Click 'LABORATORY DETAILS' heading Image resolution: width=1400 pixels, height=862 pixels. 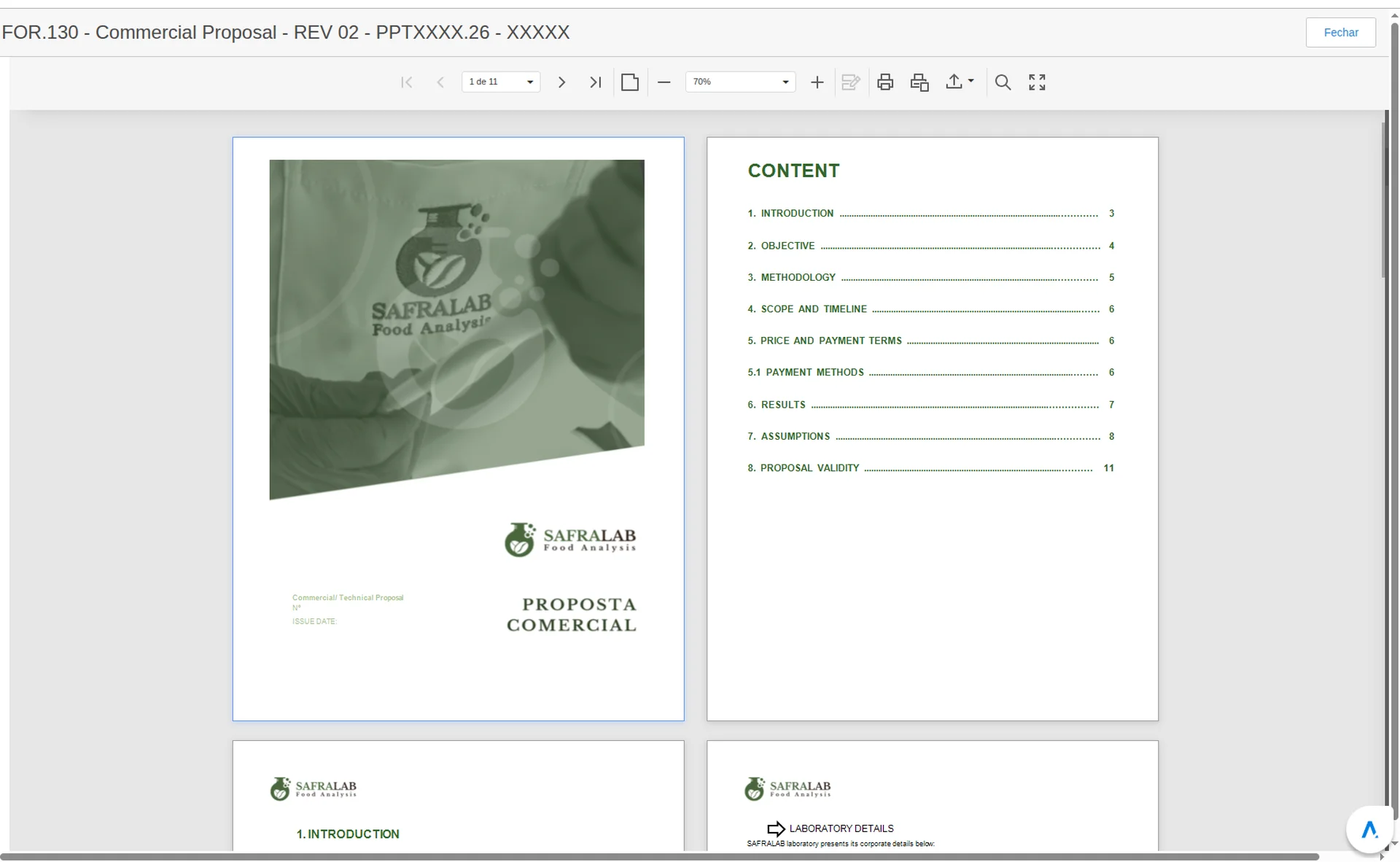[x=841, y=828]
